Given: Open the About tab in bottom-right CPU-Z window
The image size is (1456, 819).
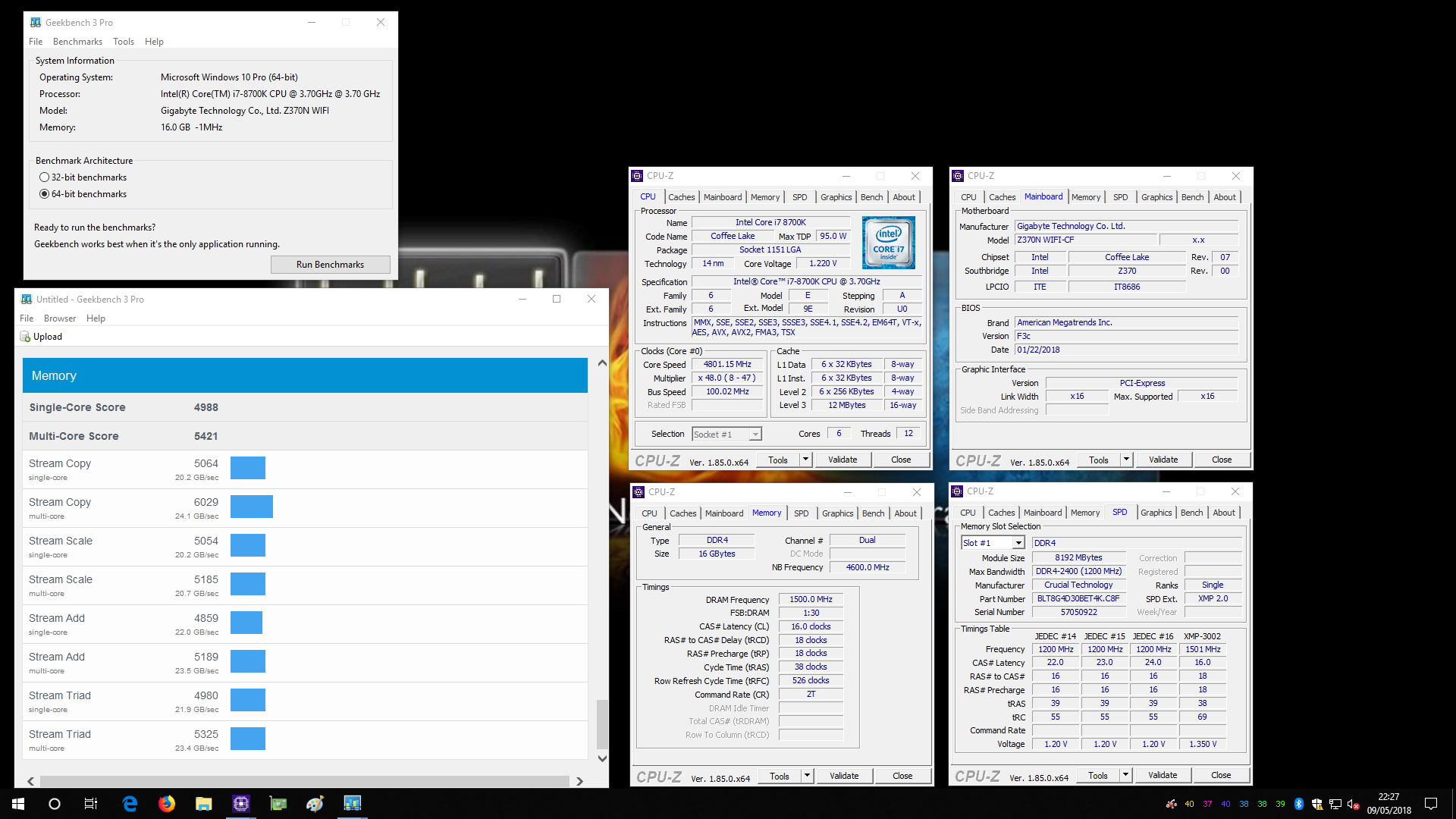Looking at the screenshot, I should click(1223, 513).
